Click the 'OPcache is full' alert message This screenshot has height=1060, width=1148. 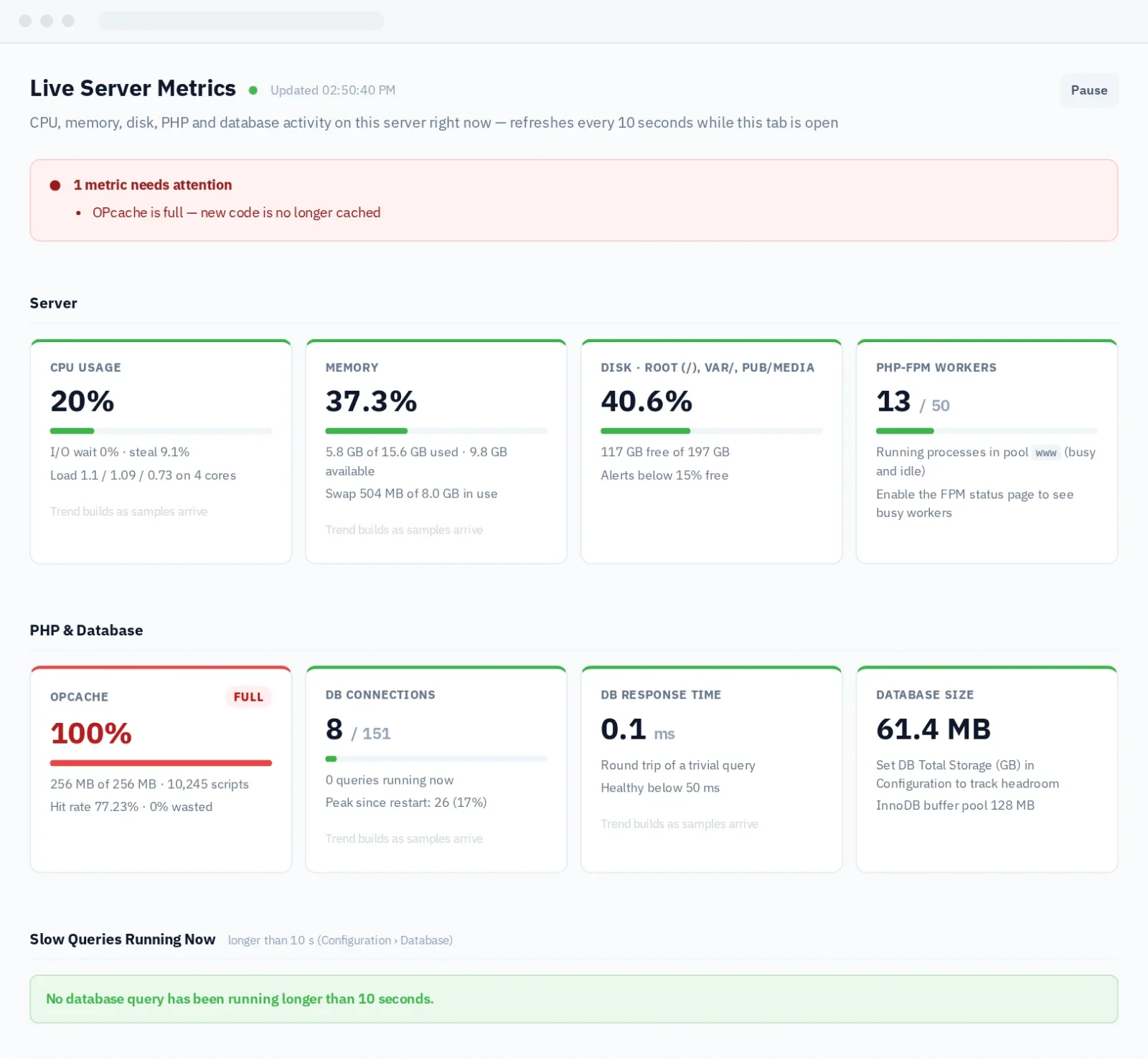click(x=236, y=212)
